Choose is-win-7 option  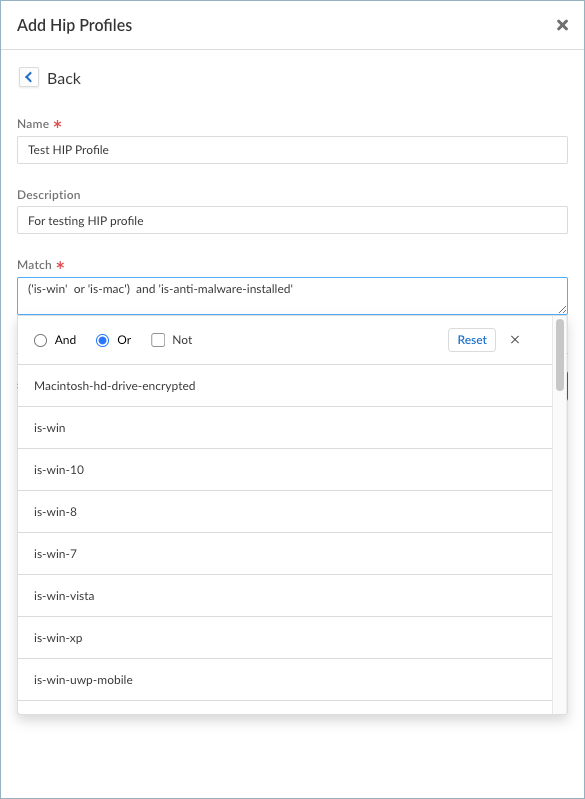pyautogui.click(x=285, y=554)
